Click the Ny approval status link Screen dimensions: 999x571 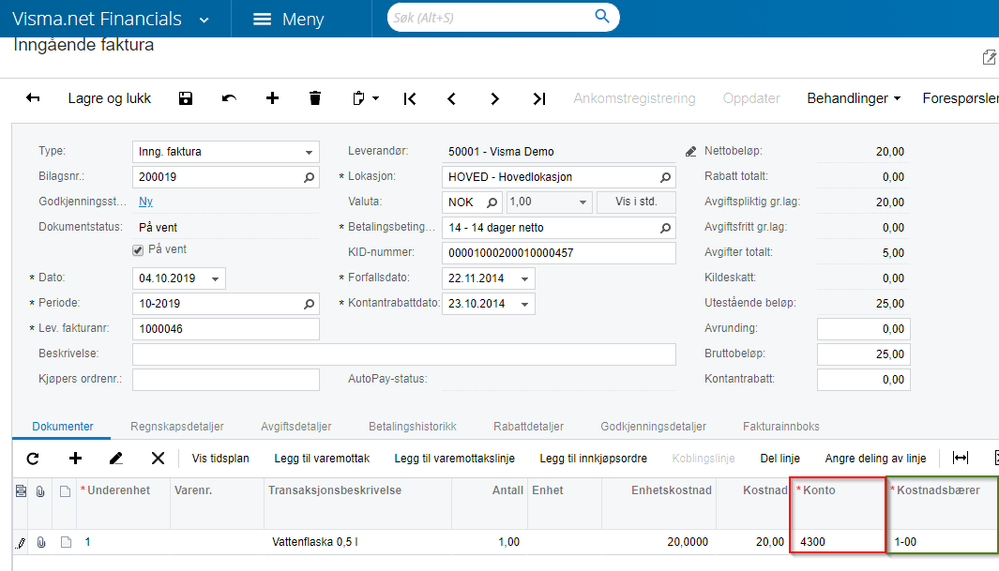(x=146, y=201)
